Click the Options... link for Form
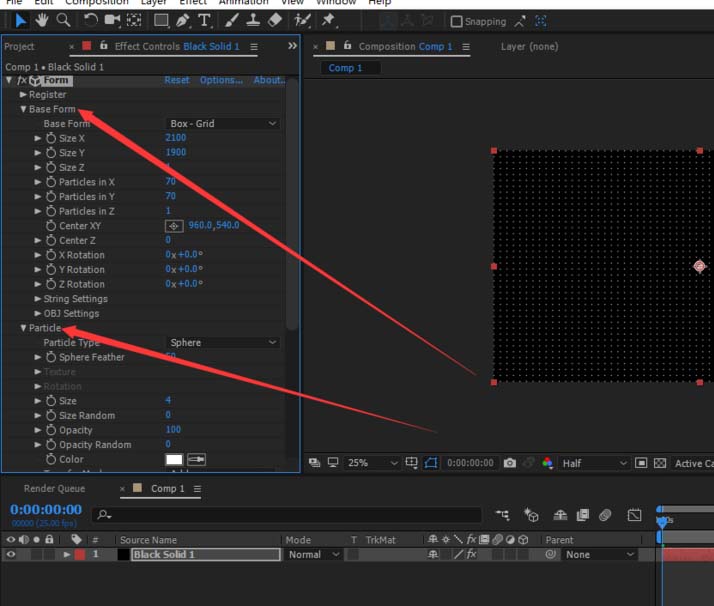The image size is (714, 606). coord(220,80)
